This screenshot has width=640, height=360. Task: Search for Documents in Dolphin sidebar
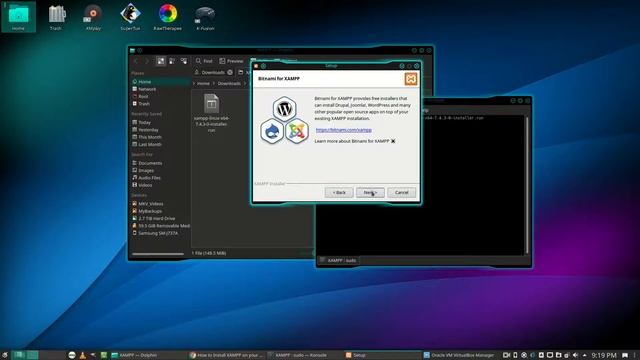tap(160, 163)
